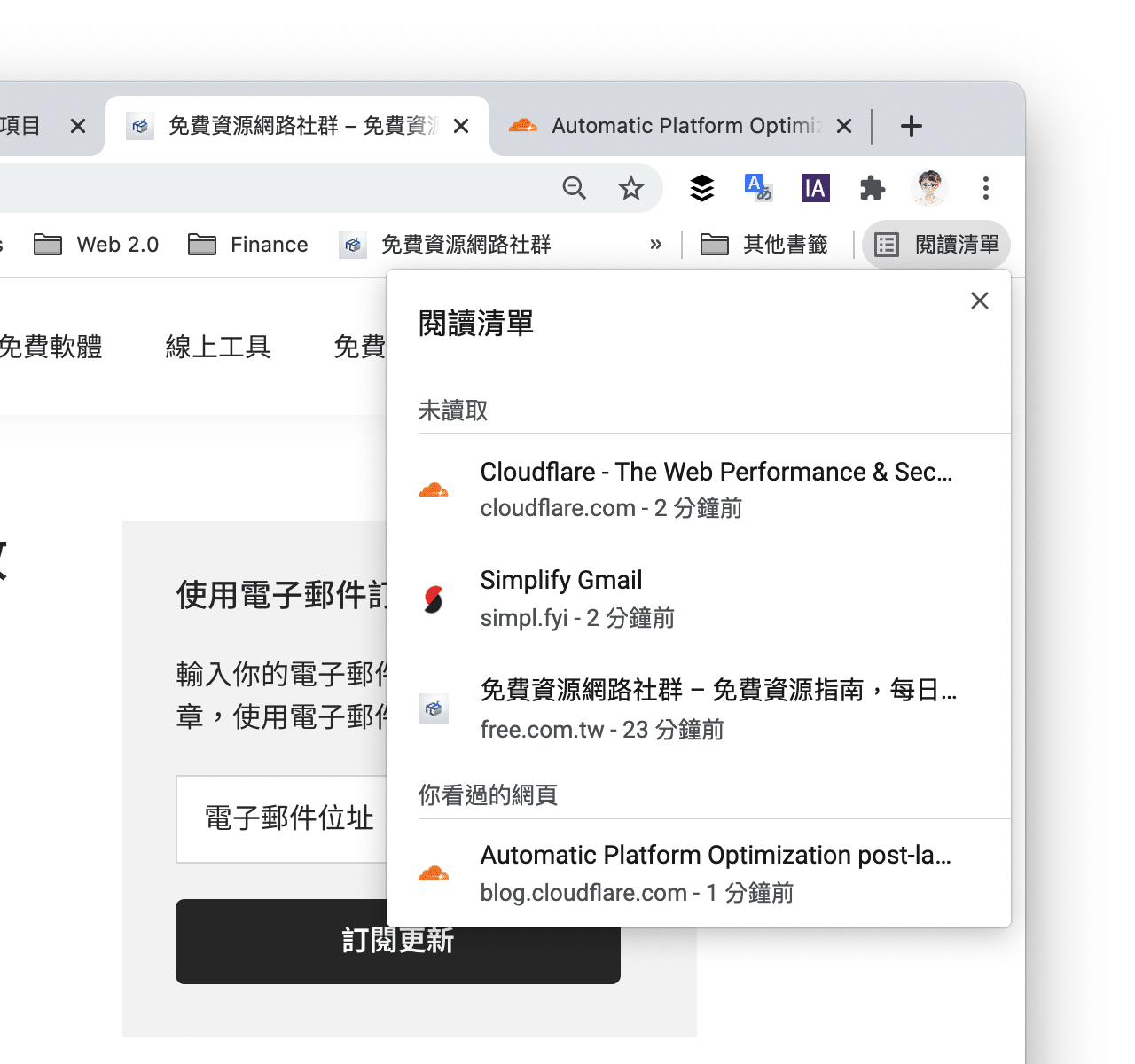The height and width of the screenshot is (1064, 1135).
Task: Open the 其他書籤 folder
Action: point(764,245)
